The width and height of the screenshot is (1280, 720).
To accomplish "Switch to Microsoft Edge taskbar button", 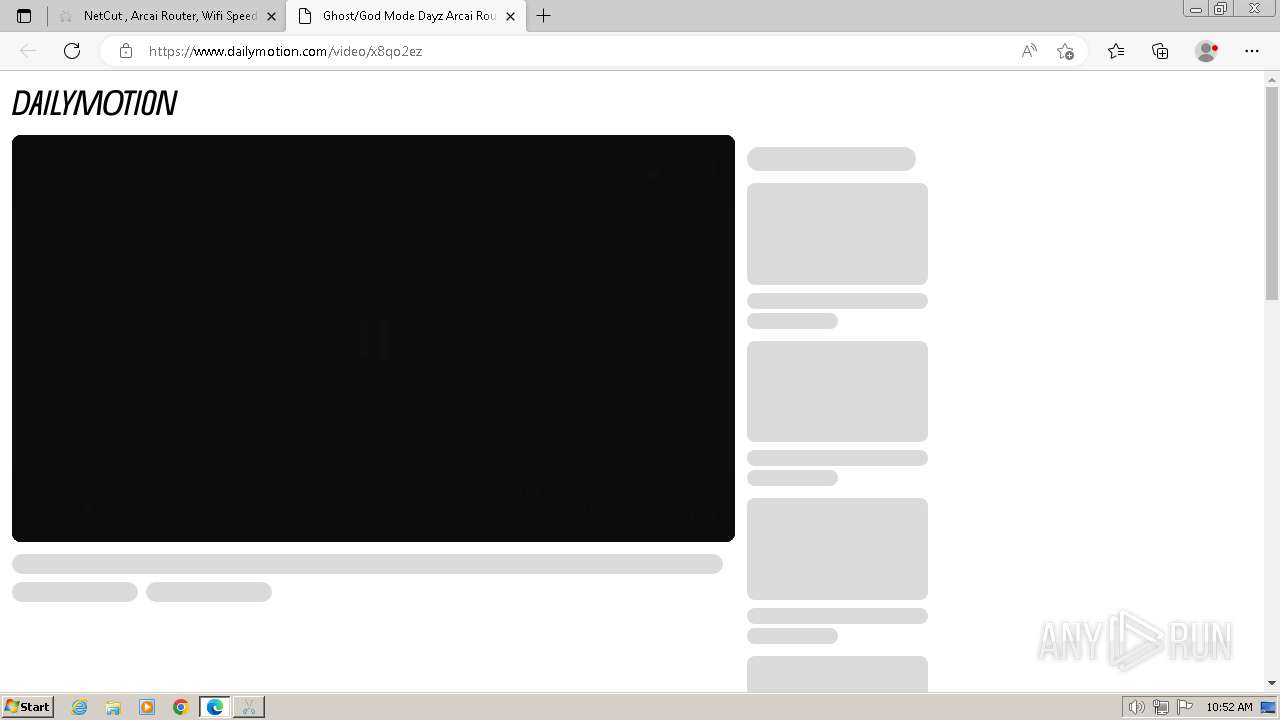I will tap(215, 707).
